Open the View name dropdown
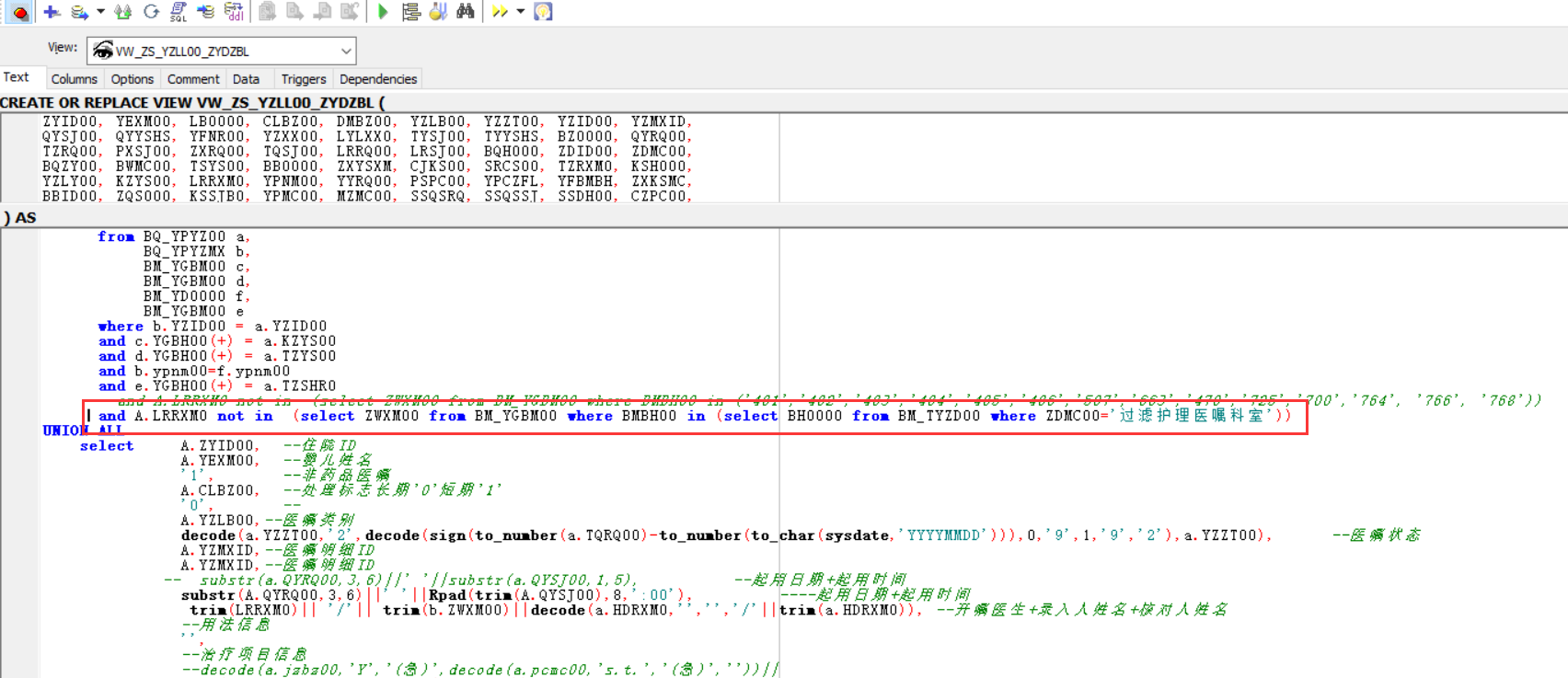Image resolution: width=1568 pixels, height=678 pixels. point(346,51)
